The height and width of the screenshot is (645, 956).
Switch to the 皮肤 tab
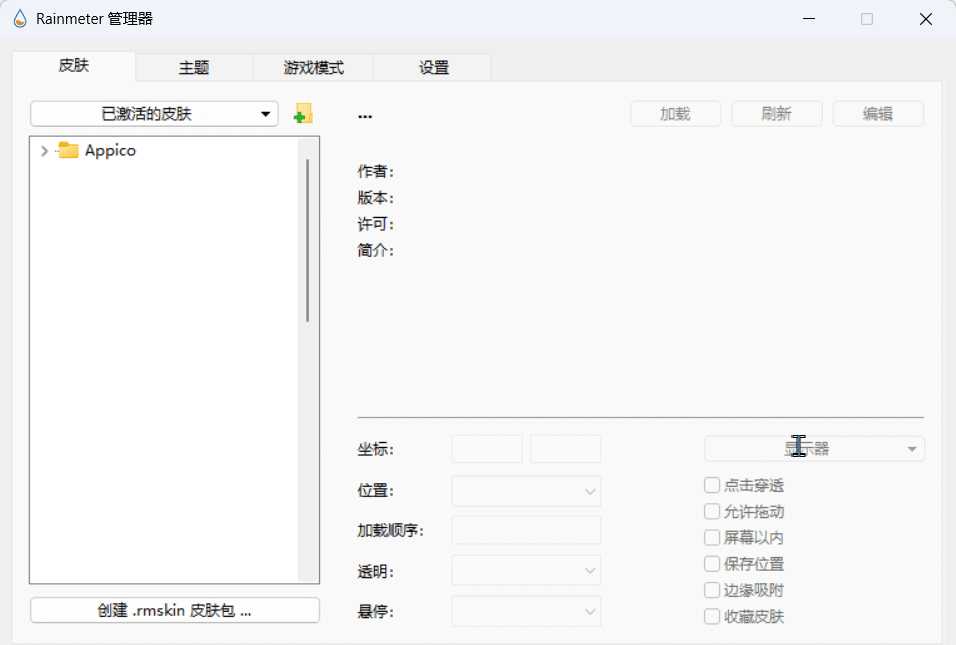[74, 66]
